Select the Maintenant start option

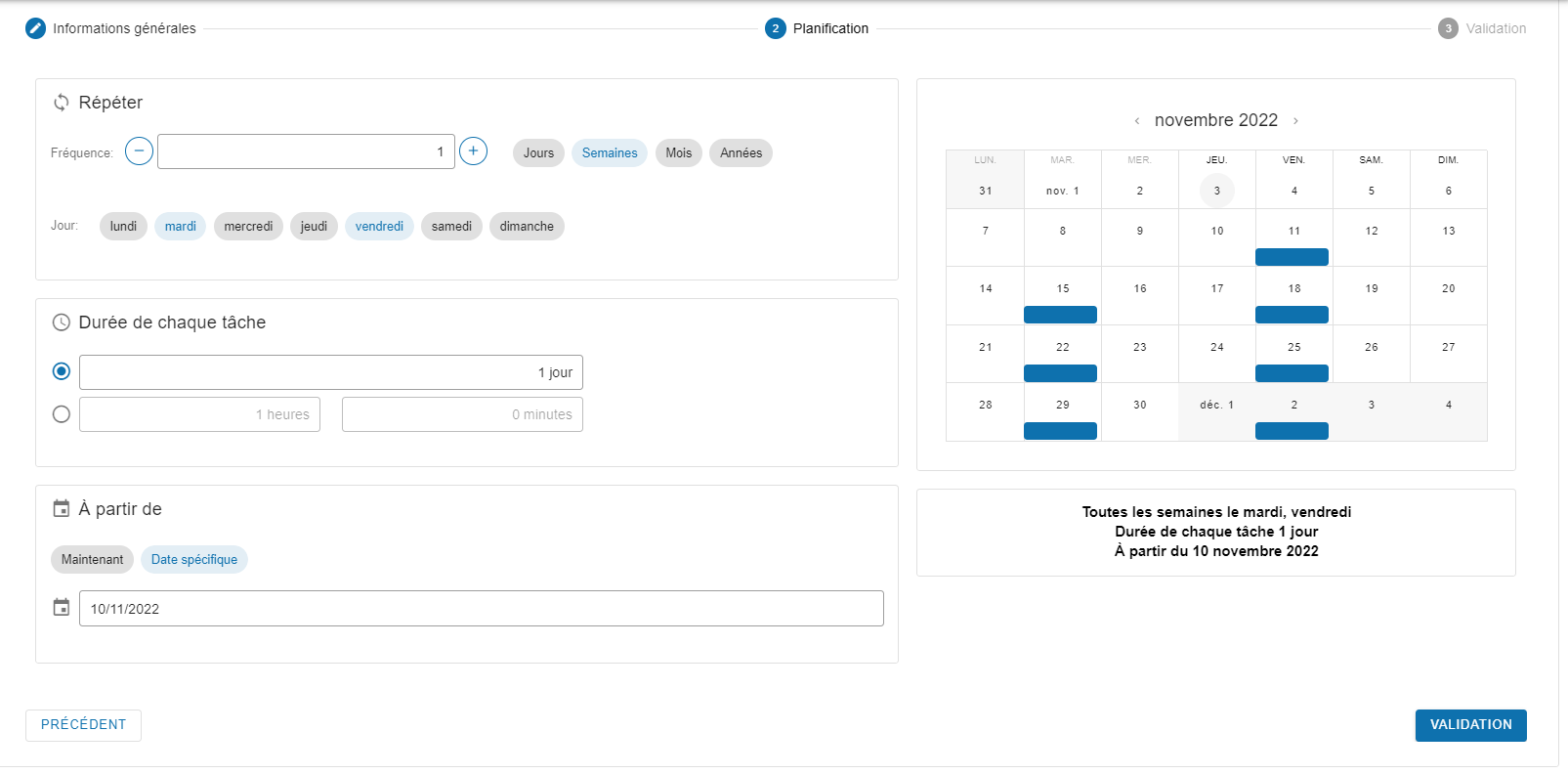[x=92, y=560]
